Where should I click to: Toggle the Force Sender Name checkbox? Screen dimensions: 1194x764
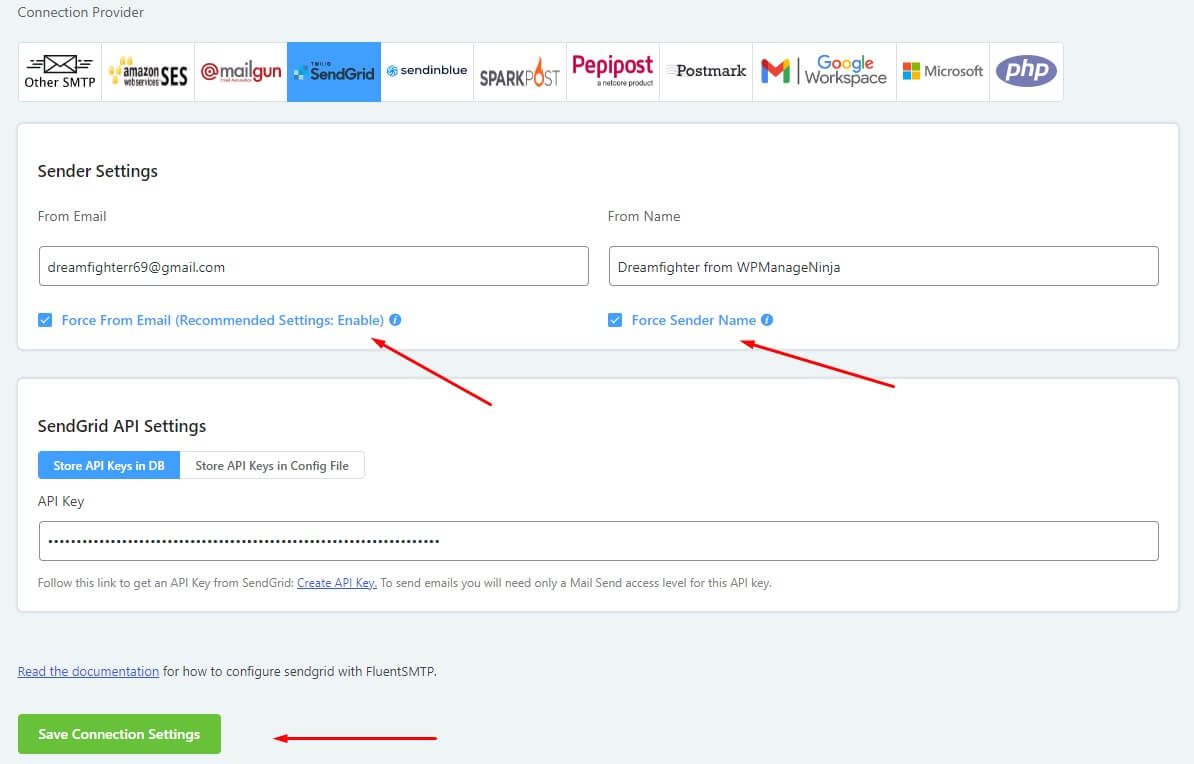click(x=615, y=320)
